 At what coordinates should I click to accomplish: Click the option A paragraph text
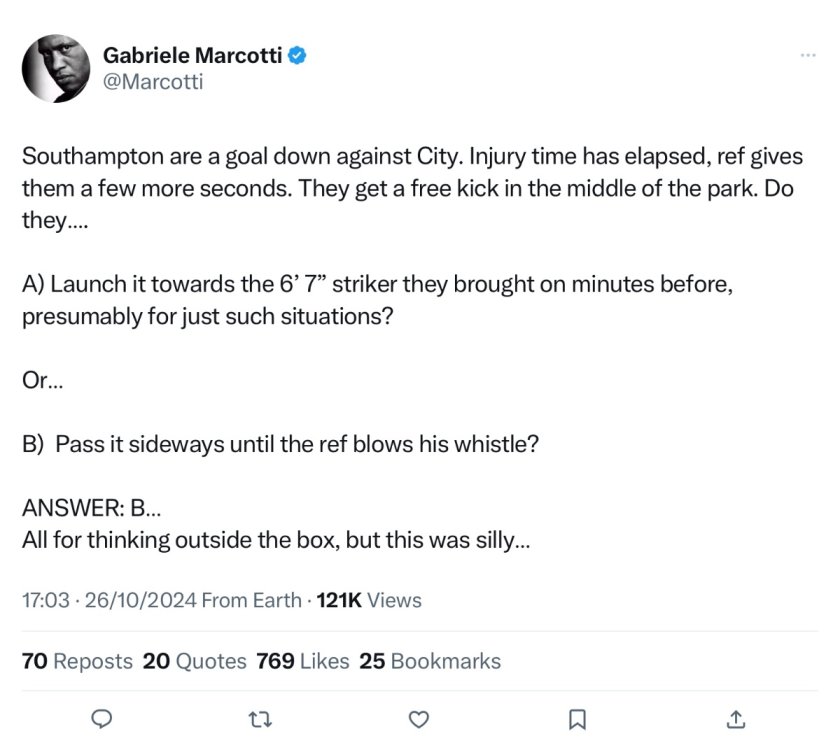(x=378, y=298)
